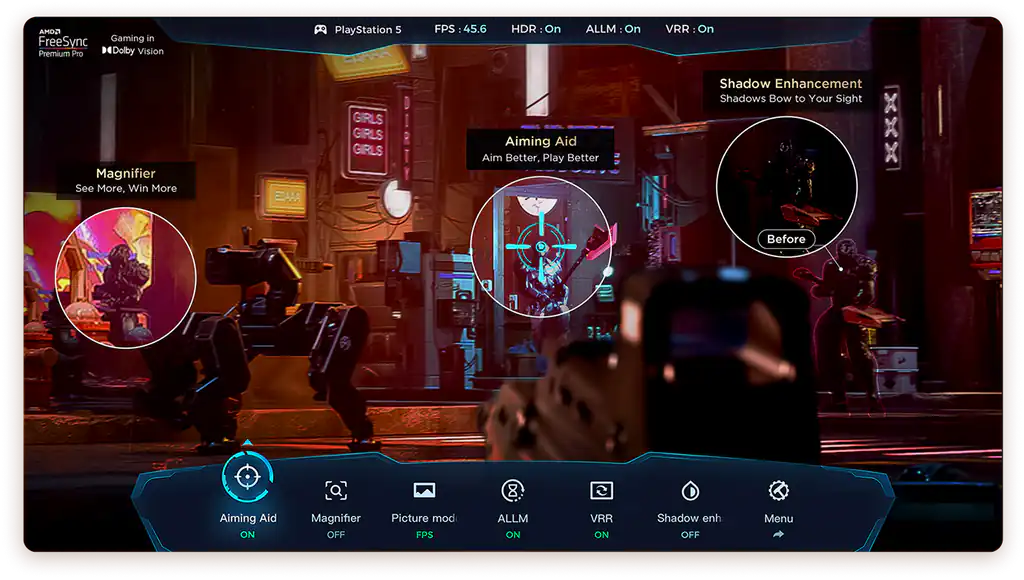The width and height of the screenshot is (1024, 580).
Task: Click the PlayStation 5 controller icon
Action: (x=321, y=29)
